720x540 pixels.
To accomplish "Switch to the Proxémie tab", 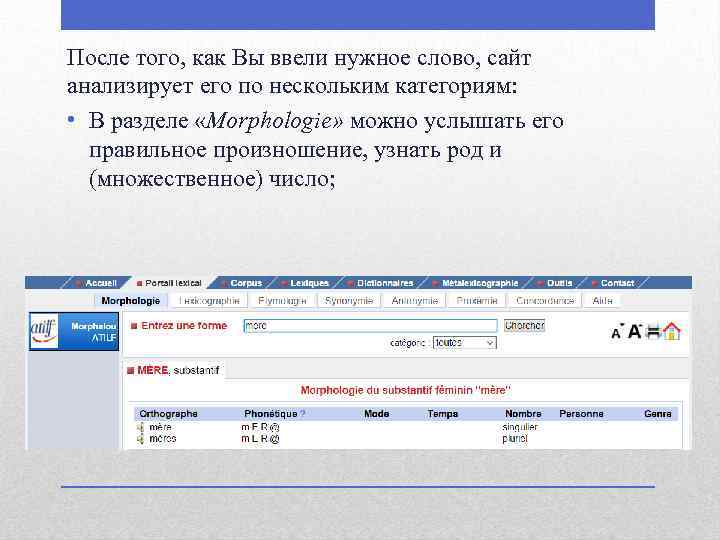I will 477,301.
